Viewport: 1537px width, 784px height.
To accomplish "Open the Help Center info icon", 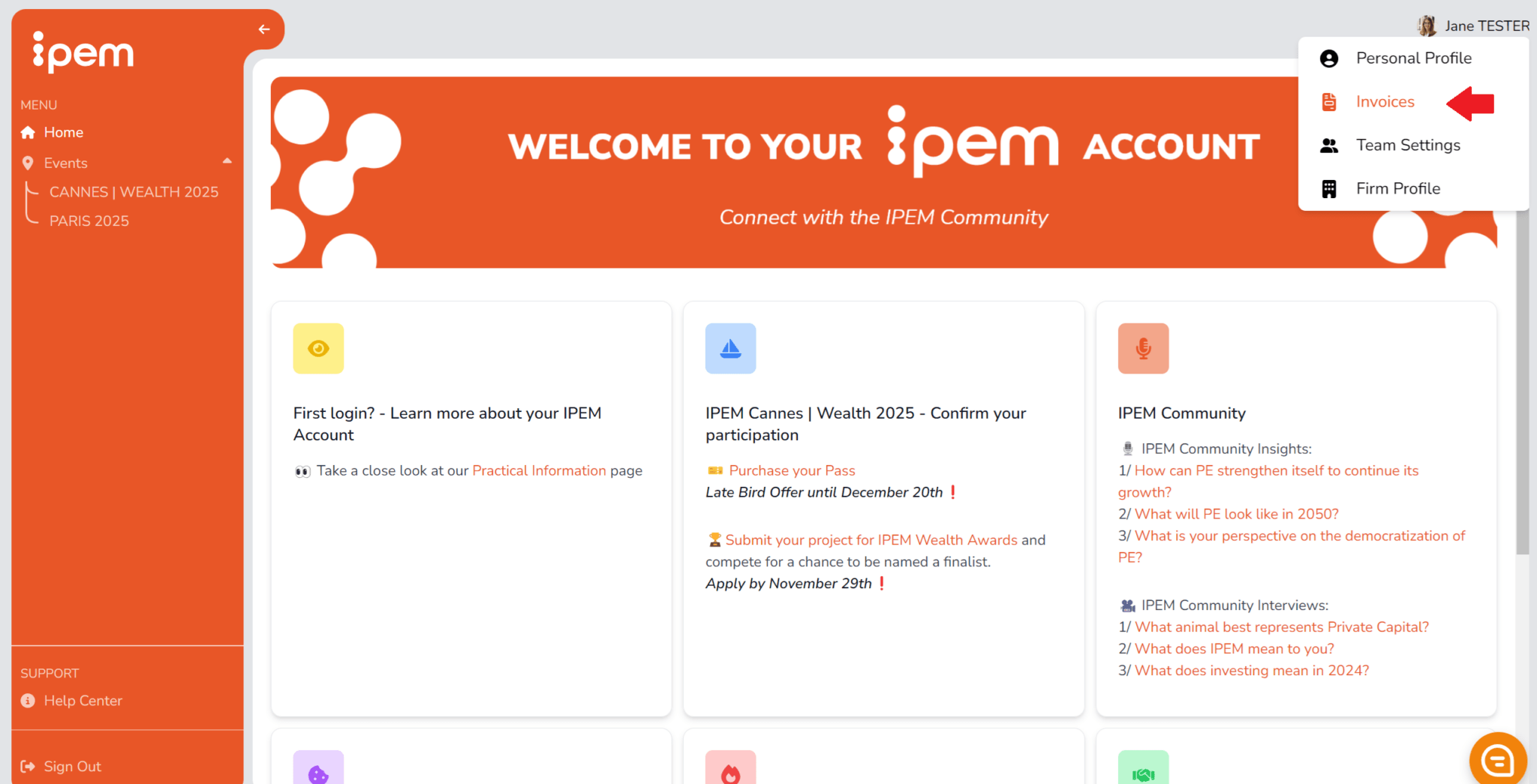I will tap(28, 700).
